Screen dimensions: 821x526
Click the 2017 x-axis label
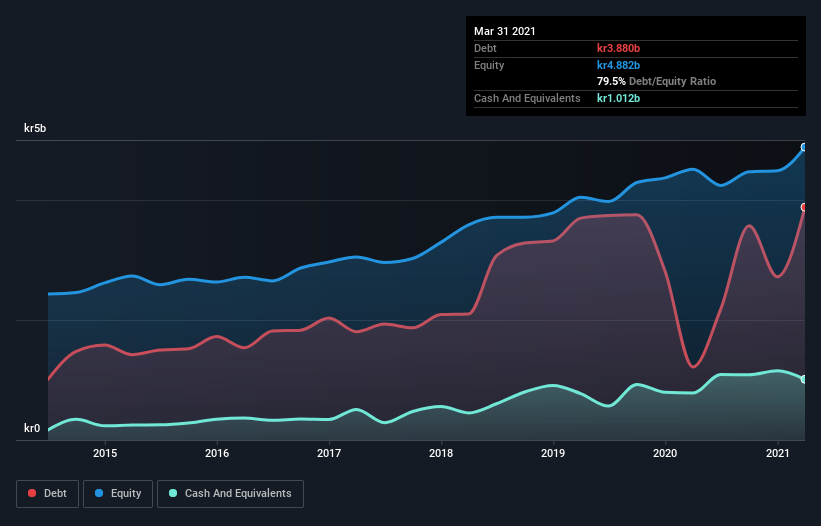pyautogui.click(x=329, y=453)
